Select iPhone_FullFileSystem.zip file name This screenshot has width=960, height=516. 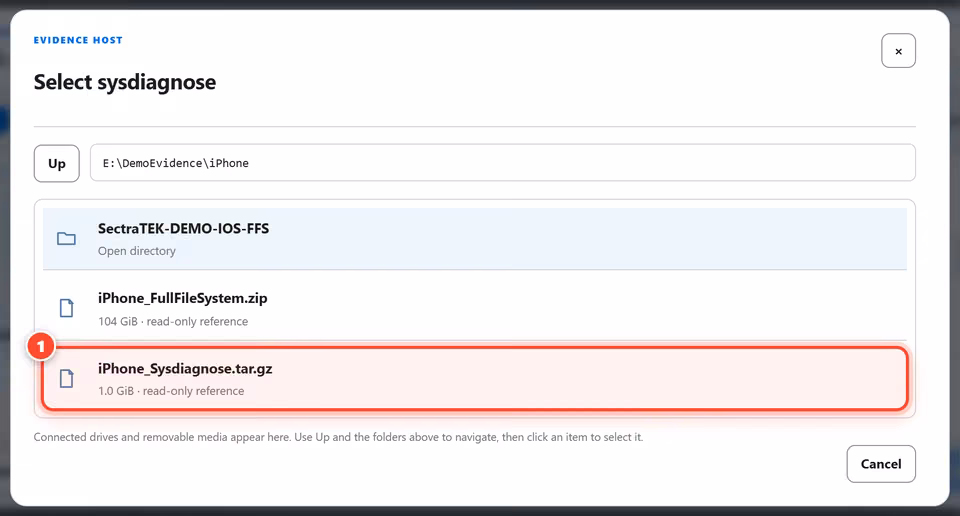(x=182, y=298)
